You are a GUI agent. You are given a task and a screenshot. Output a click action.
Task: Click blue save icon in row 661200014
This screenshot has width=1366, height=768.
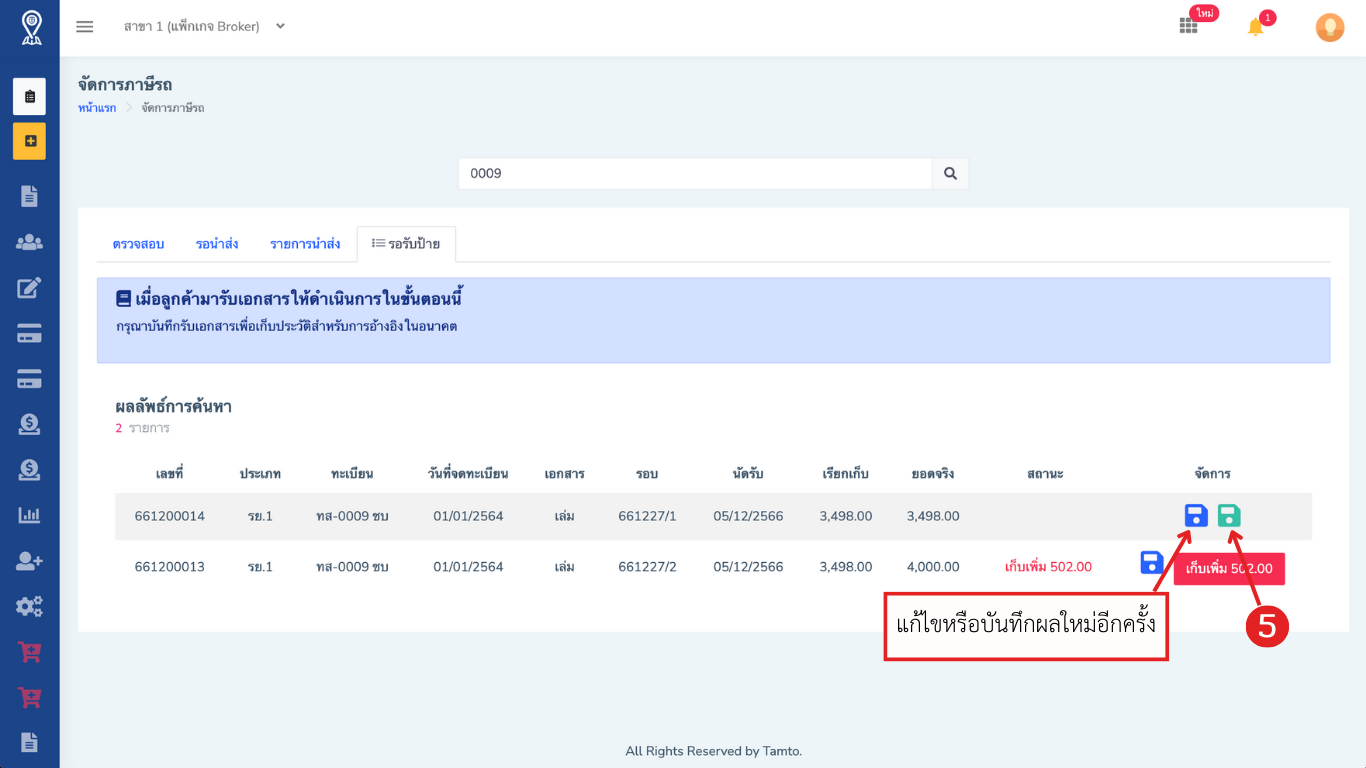[x=1195, y=516]
